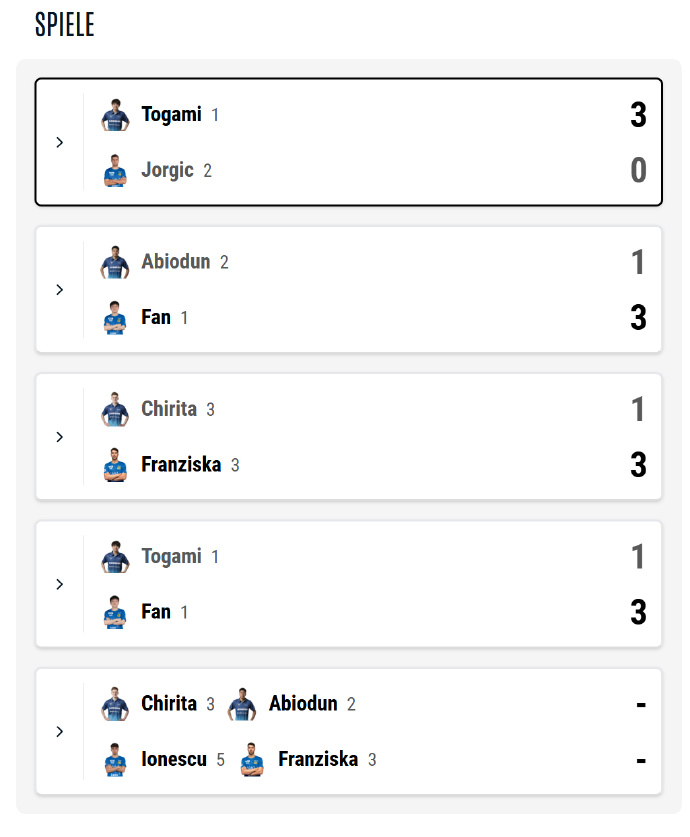The height and width of the screenshot is (837, 690).
Task: Click Togami's player photo in first match
Action: [x=116, y=115]
